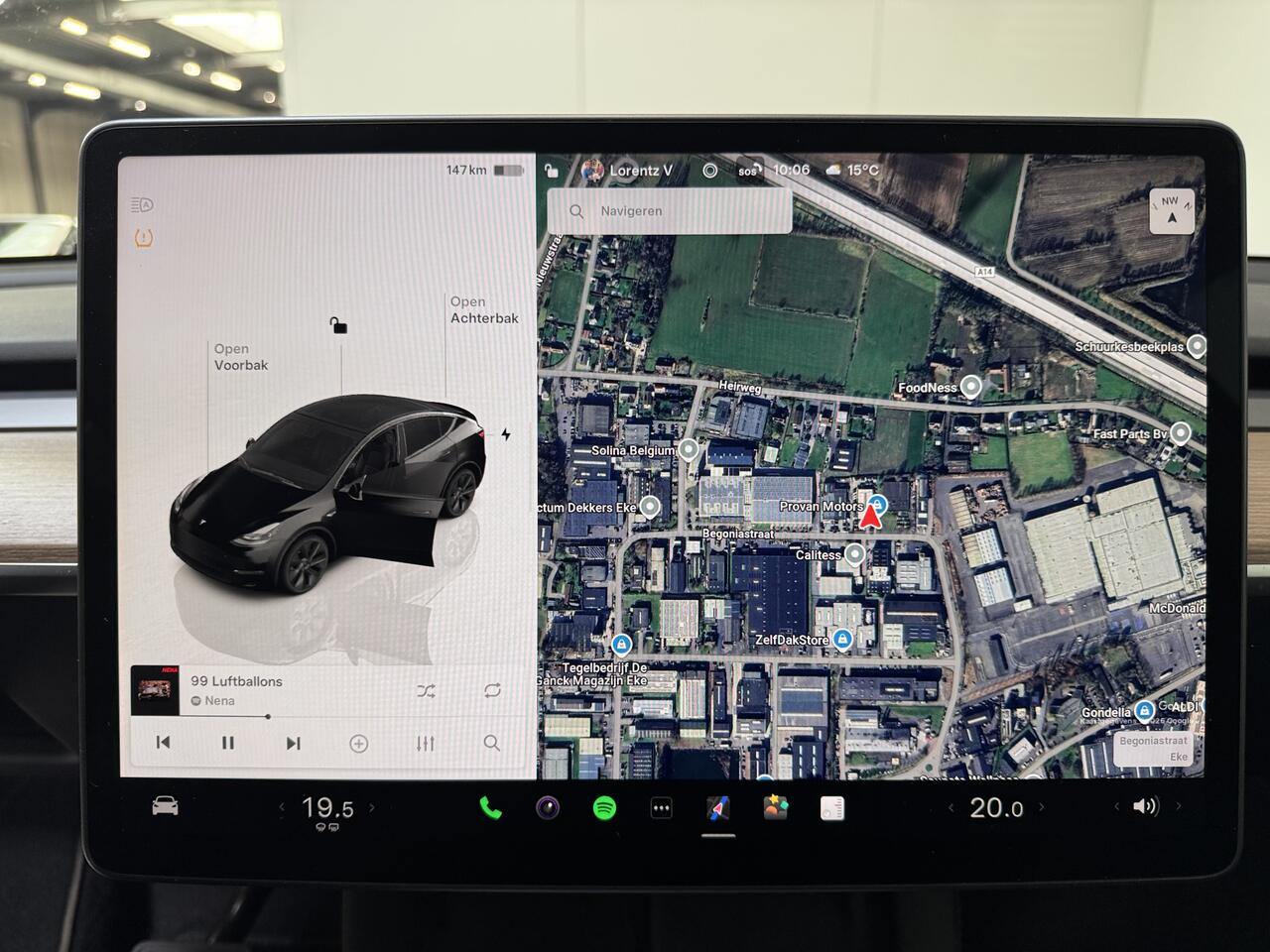Tap the 20.0 passenger temperature value

point(996,808)
